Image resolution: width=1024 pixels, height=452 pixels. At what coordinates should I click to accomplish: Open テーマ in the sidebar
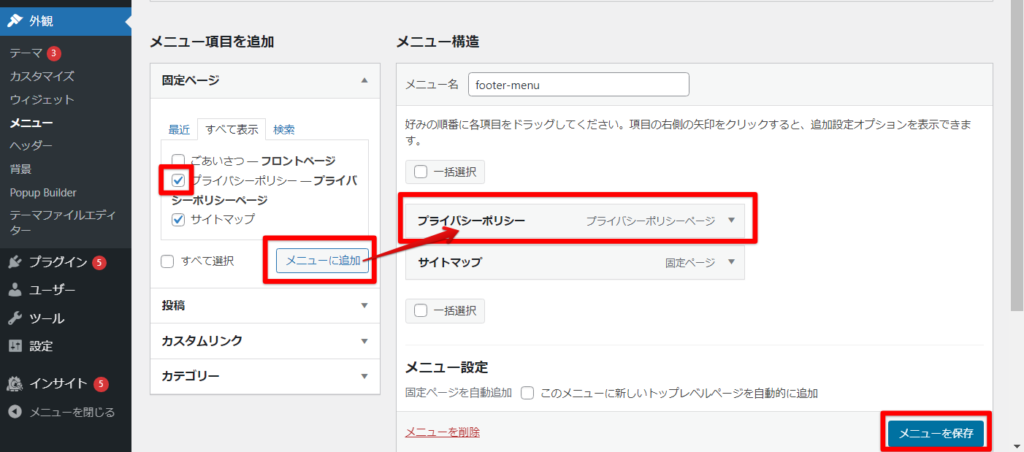coord(26,53)
